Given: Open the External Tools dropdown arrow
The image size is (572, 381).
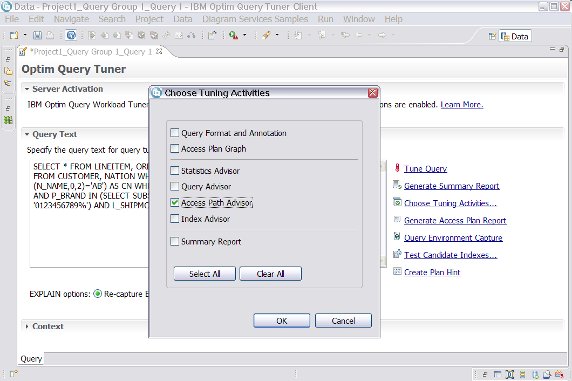Looking at the screenshot, I should point(277,35).
